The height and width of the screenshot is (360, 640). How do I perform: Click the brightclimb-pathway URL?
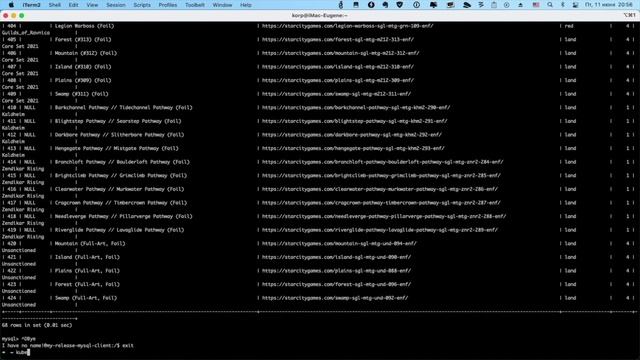click(381, 176)
